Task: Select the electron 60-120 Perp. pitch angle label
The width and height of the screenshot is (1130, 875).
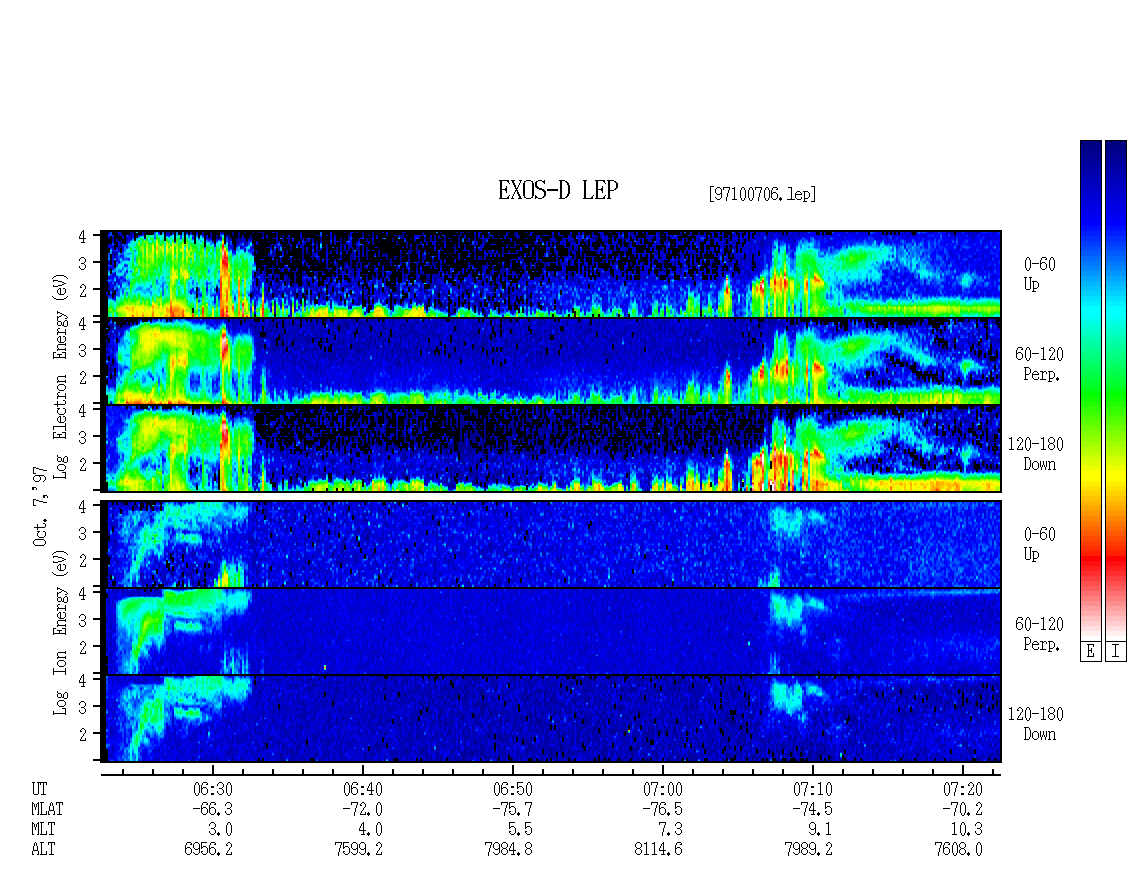Action: click(1039, 364)
